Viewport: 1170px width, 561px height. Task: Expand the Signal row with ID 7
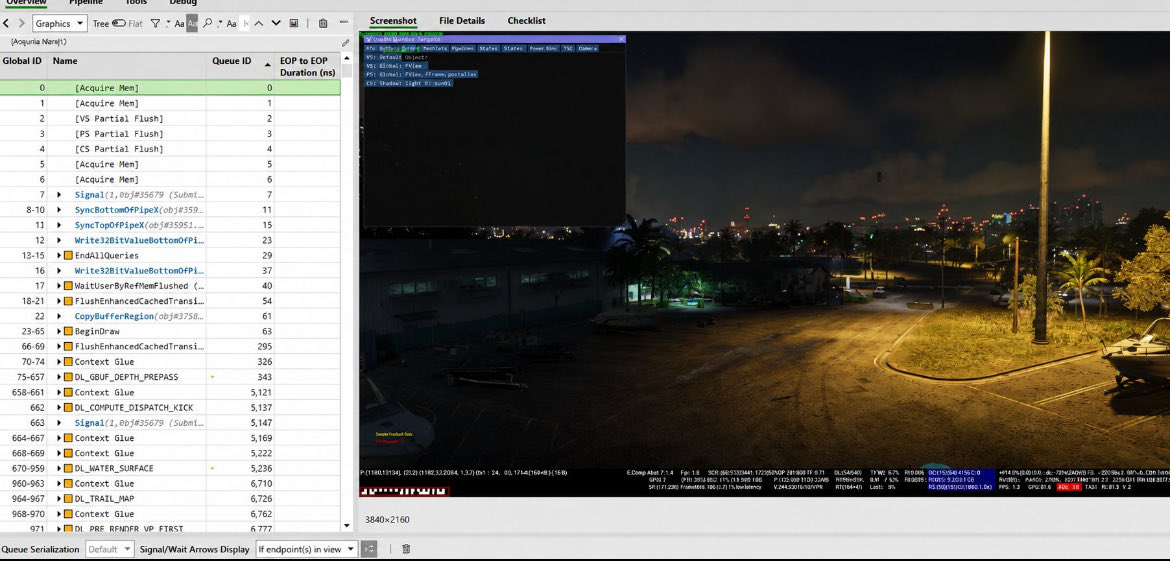(59, 195)
